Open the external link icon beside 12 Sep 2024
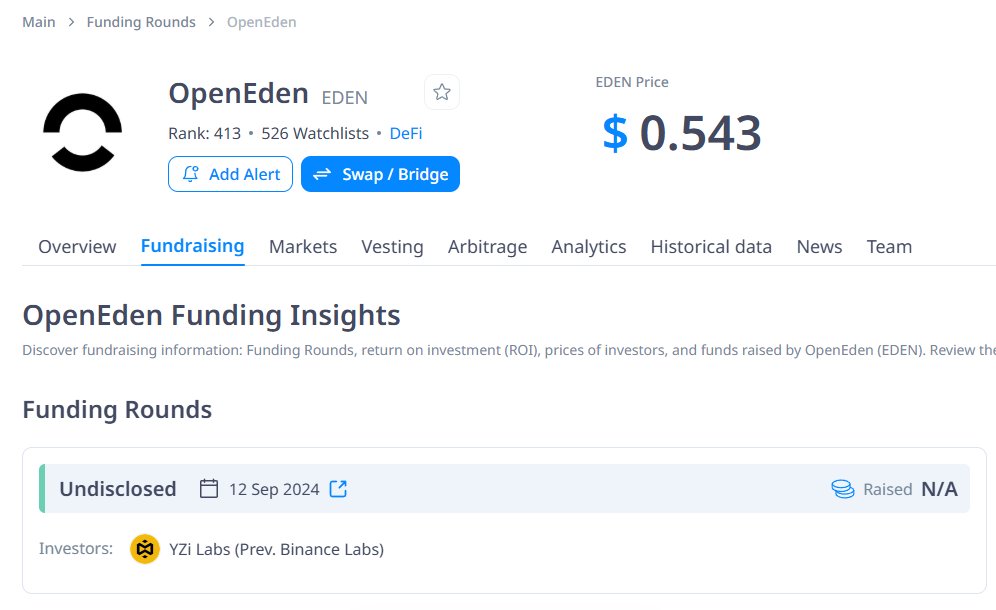996x610 pixels. [339, 489]
